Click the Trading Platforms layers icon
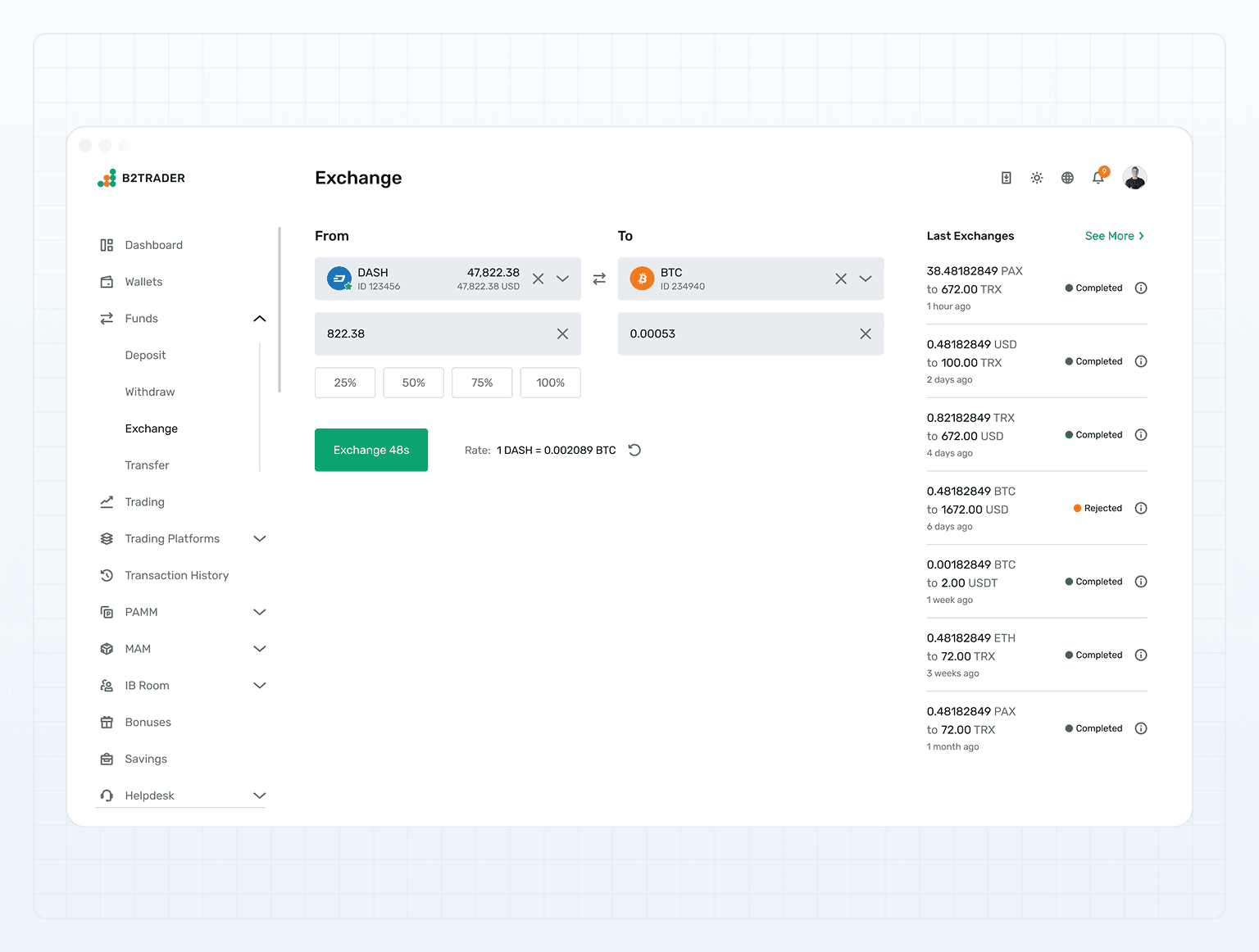This screenshot has height=952, width=1259. tap(107, 539)
